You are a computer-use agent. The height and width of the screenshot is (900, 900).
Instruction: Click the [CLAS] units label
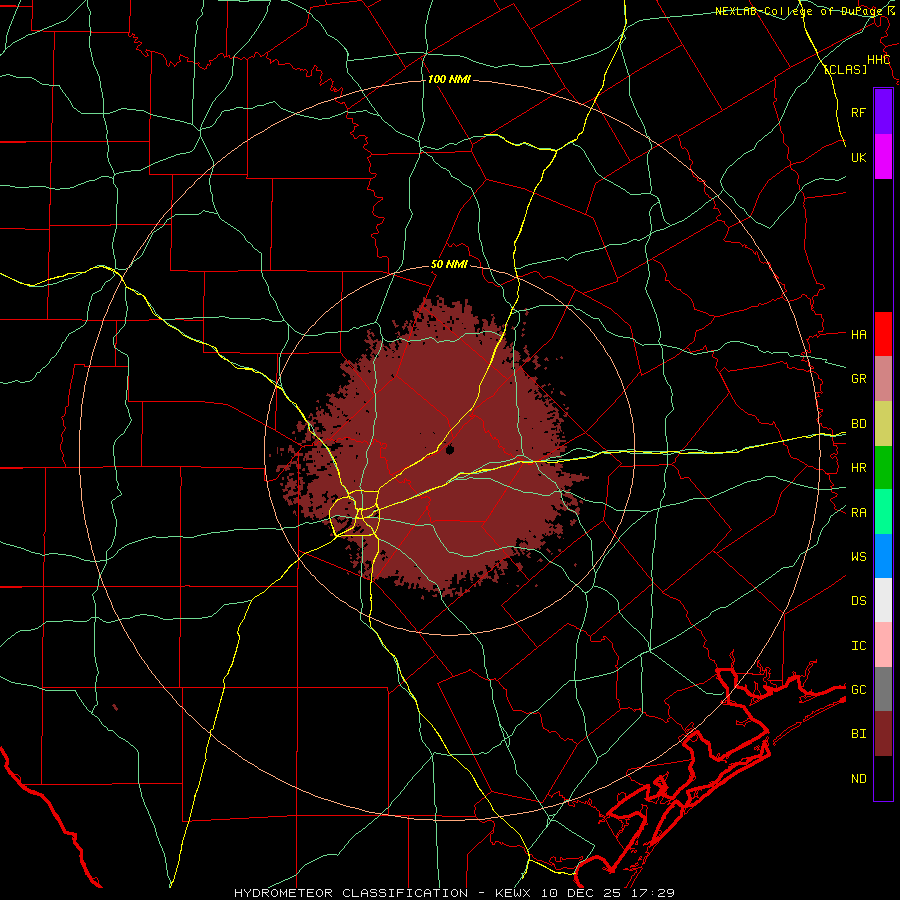pos(845,70)
